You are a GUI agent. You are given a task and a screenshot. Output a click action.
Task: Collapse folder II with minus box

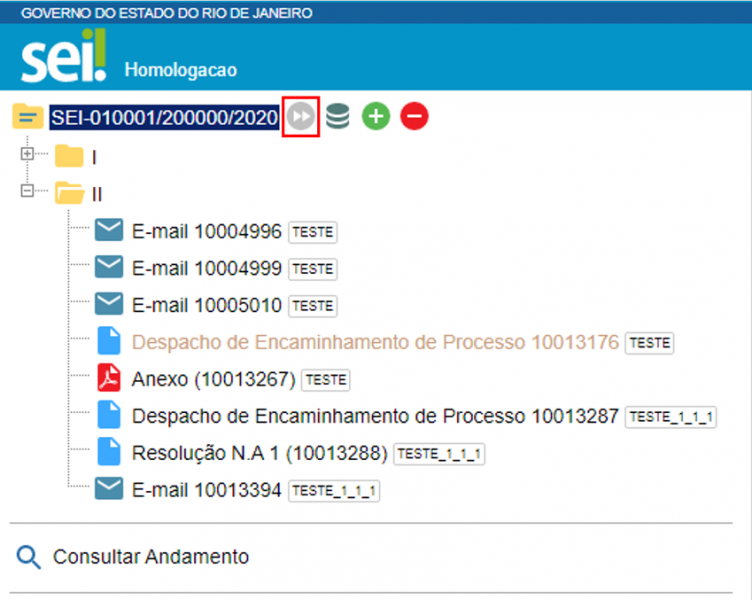tap(27, 190)
